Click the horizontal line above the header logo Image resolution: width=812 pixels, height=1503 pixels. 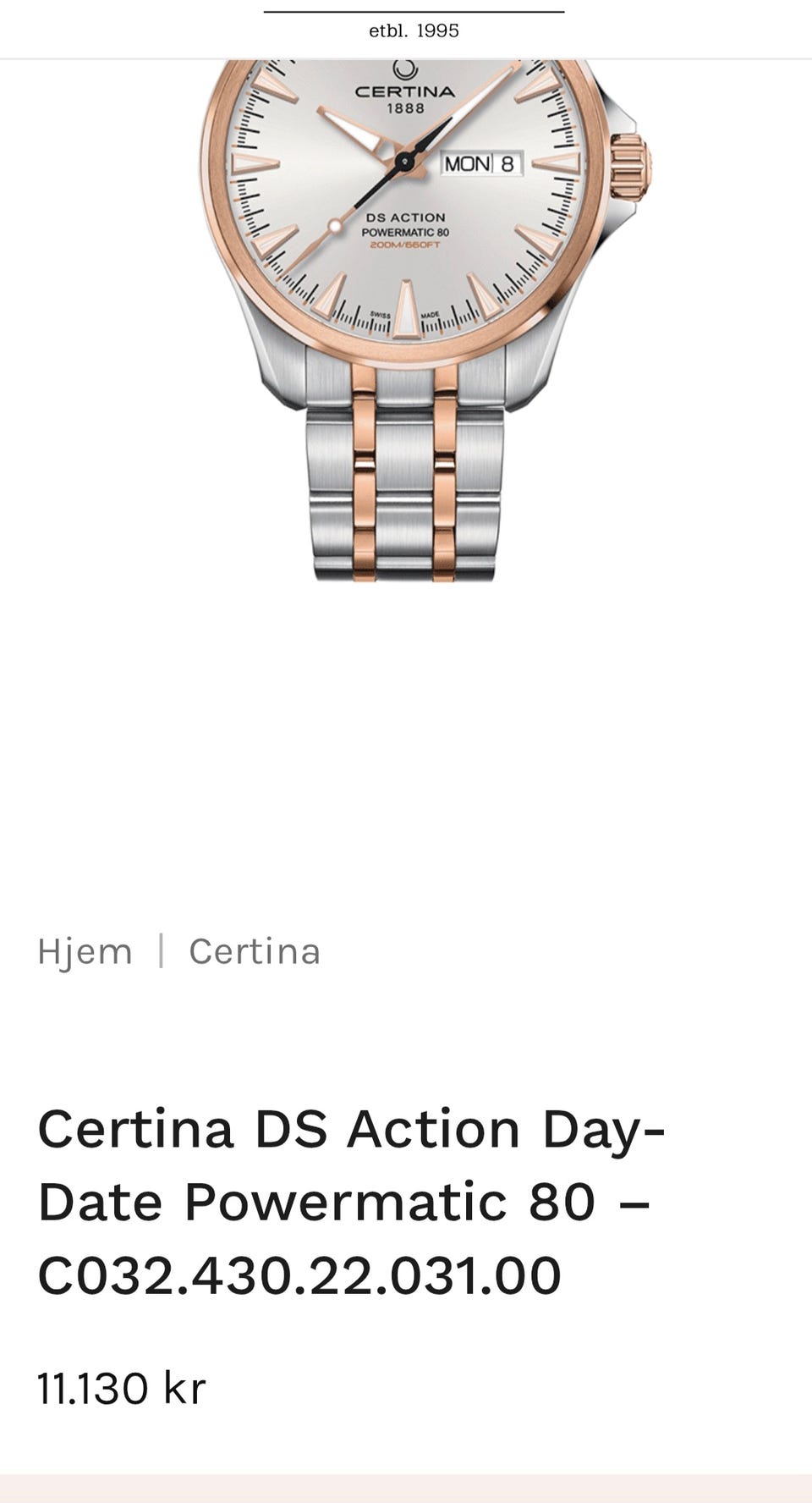pos(414,12)
